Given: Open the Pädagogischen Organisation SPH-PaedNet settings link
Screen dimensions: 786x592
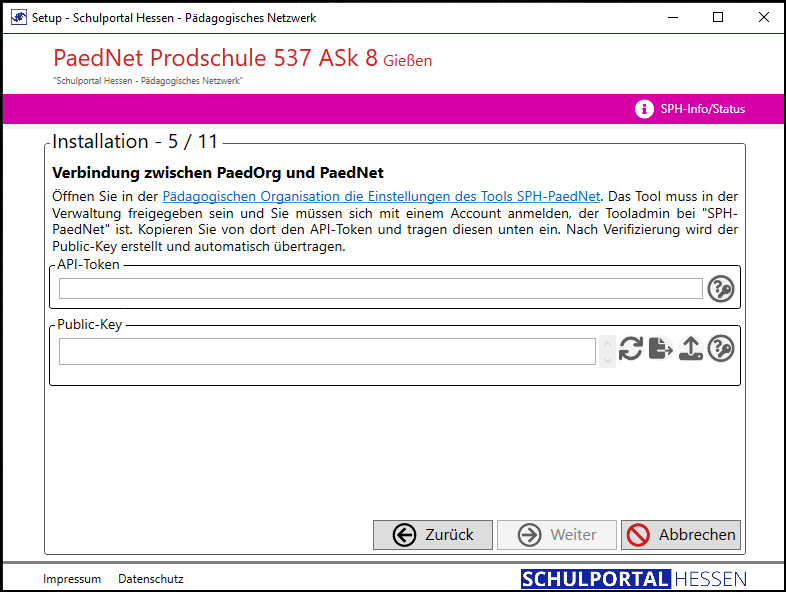Looking at the screenshot, I should coord(381,196).
